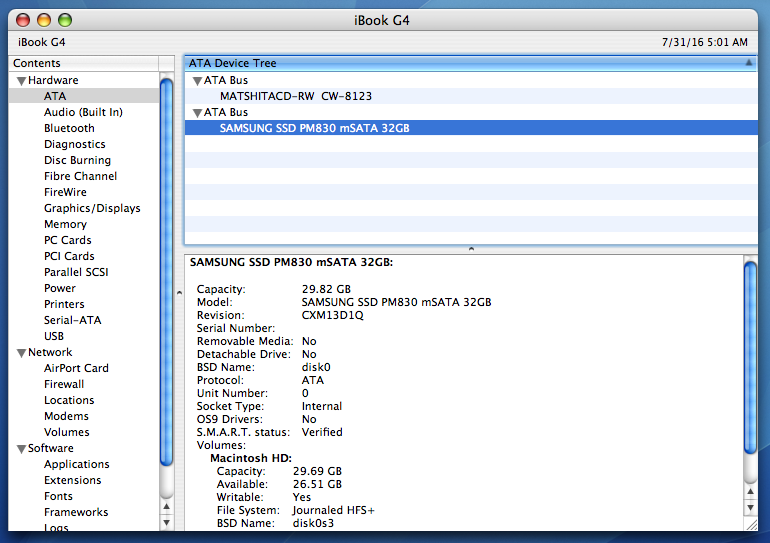Collapse the first ATA Bus triangle
The image size is (770, 543).
coord(197,81)
